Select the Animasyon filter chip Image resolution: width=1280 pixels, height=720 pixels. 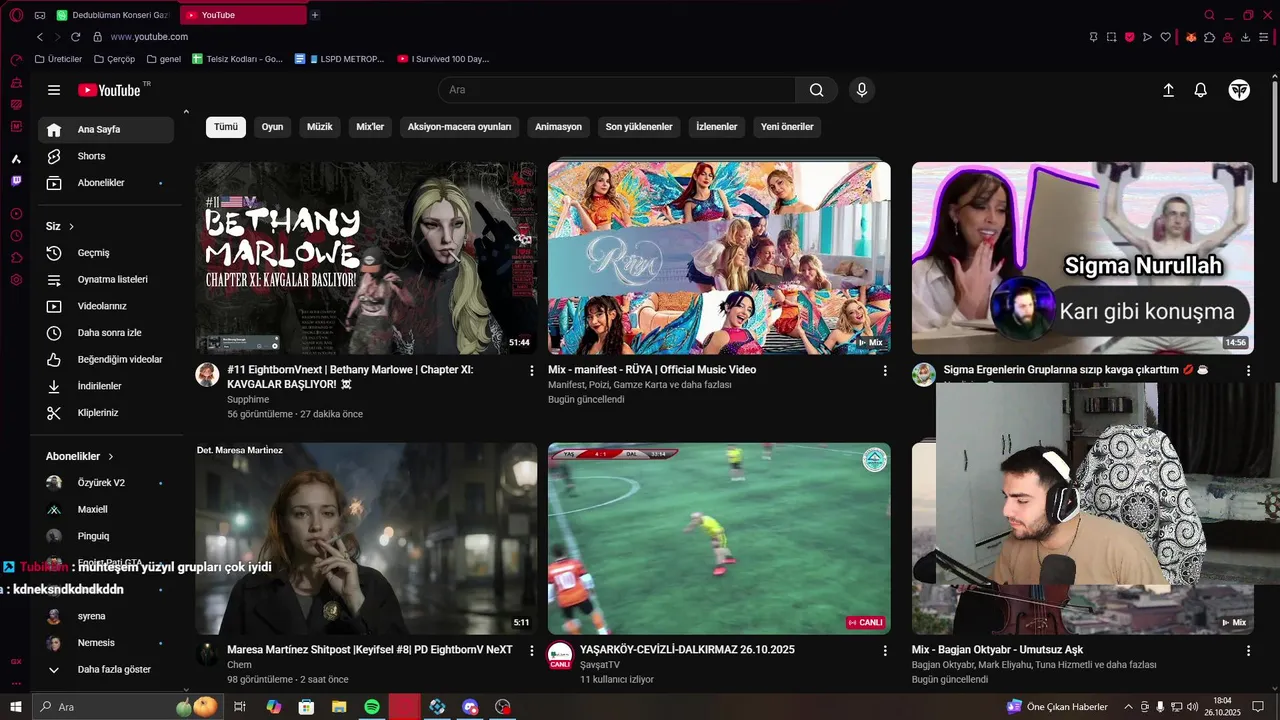click(559, 127)
